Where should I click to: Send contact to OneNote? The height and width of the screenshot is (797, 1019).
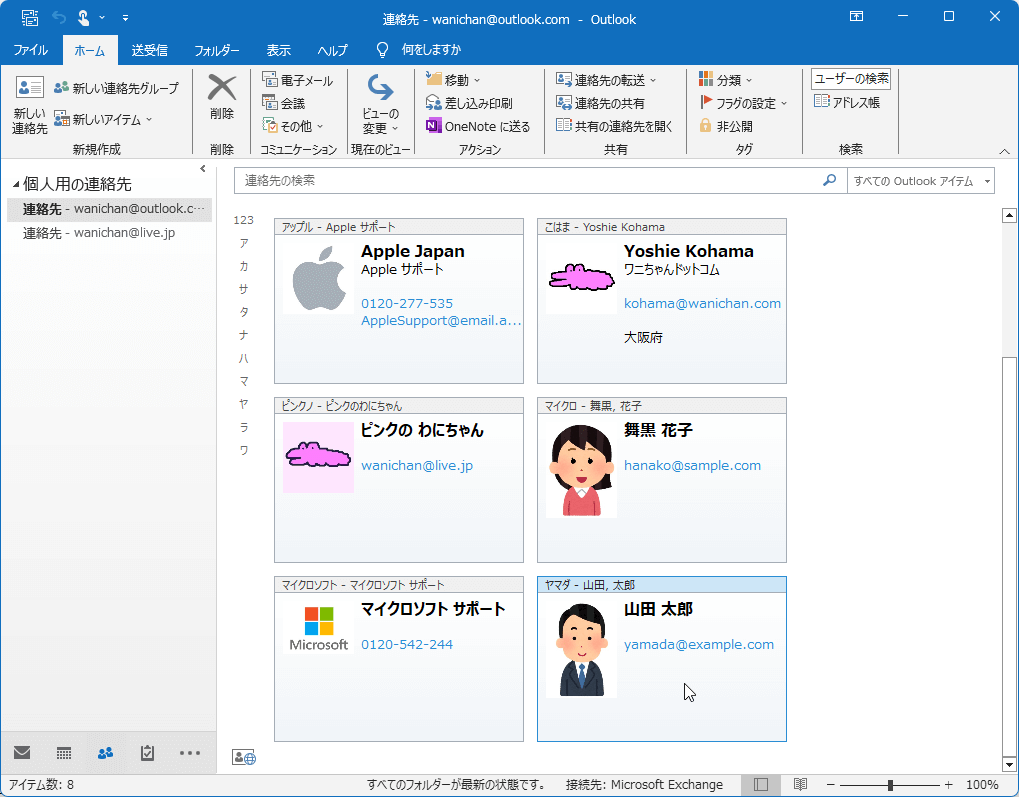coord(478,126)
